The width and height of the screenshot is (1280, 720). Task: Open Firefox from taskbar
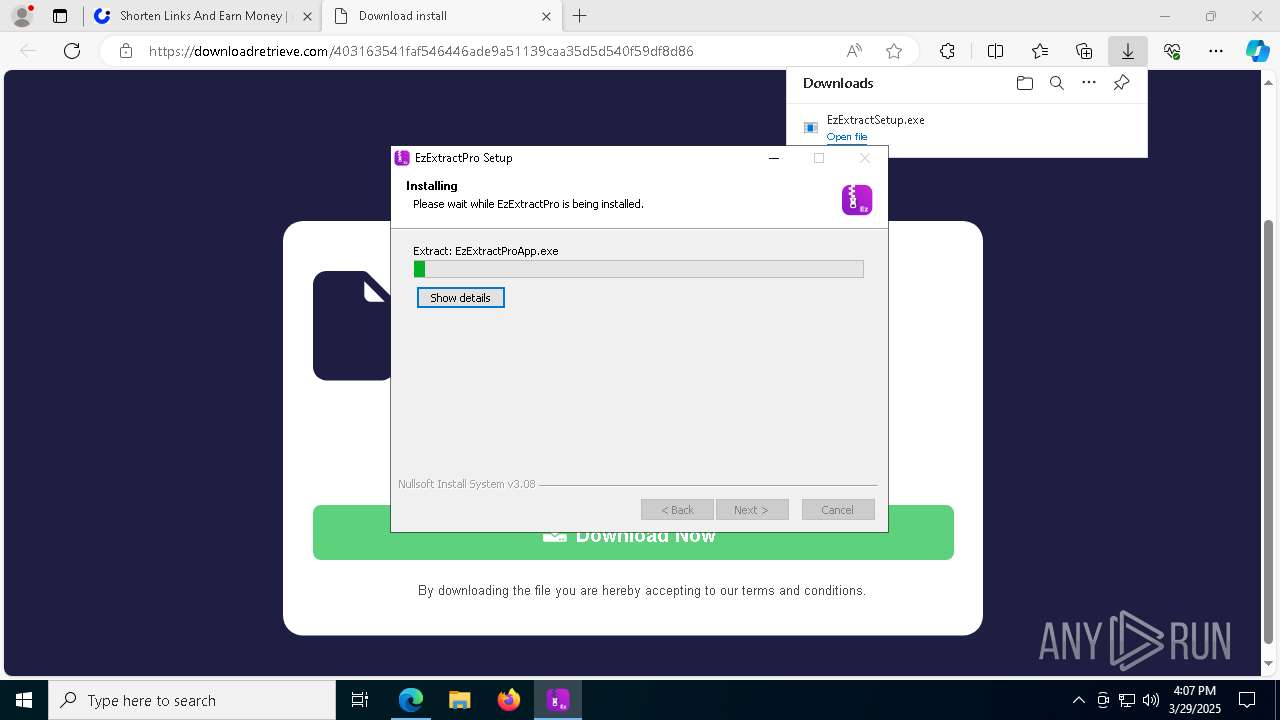pyautogui.click(x=508, y=700)
